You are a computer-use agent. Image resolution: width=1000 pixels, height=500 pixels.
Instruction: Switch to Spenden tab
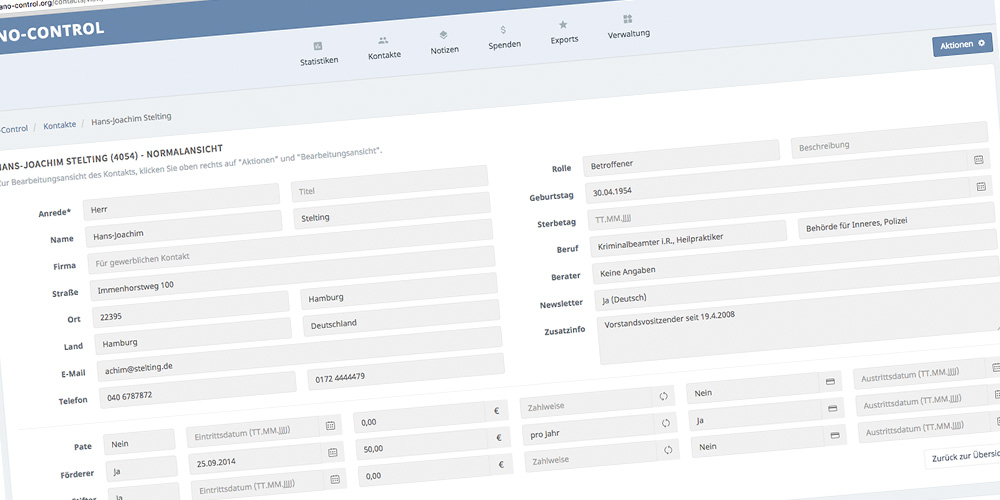click(x=504, y=38)
